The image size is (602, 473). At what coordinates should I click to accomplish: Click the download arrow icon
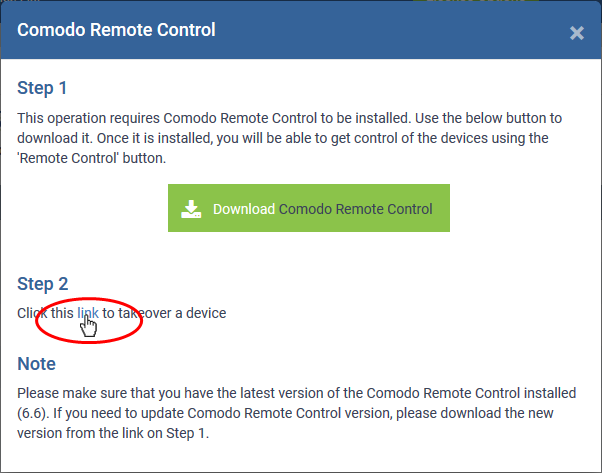(191, 209)
